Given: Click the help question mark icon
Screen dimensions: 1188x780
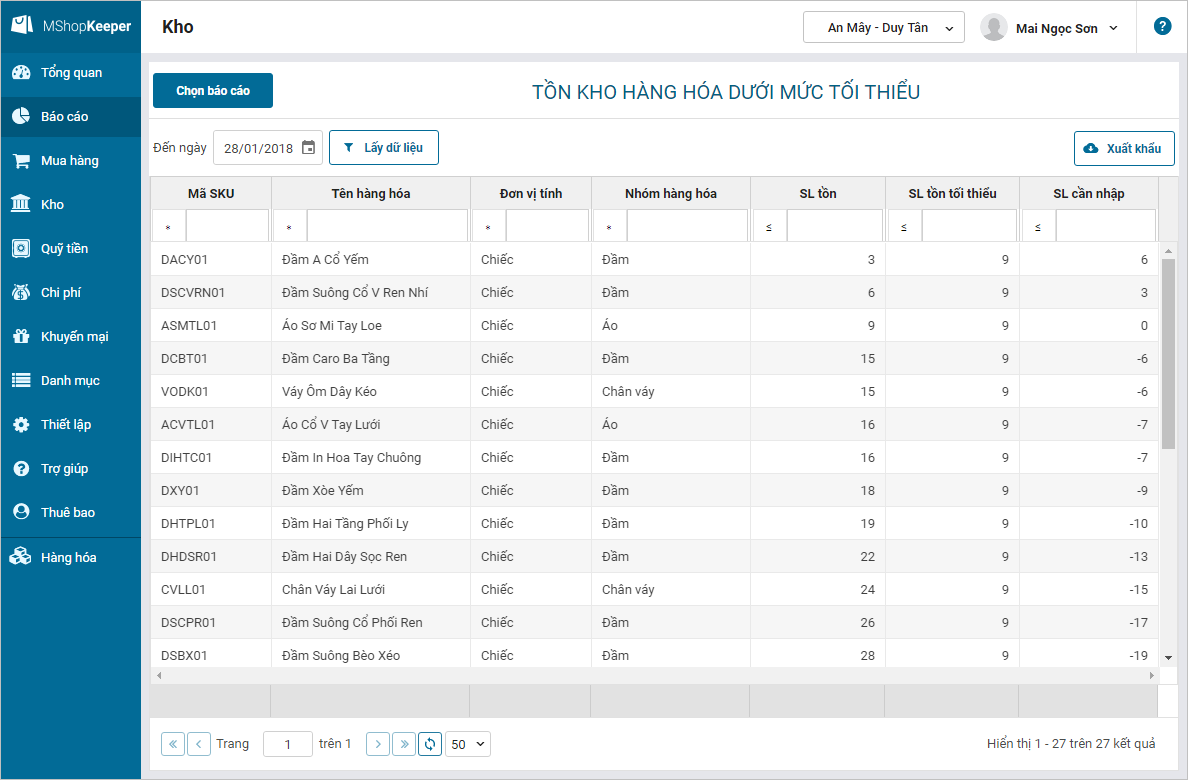Looking at the screenshot, I should pos(1162,27).
